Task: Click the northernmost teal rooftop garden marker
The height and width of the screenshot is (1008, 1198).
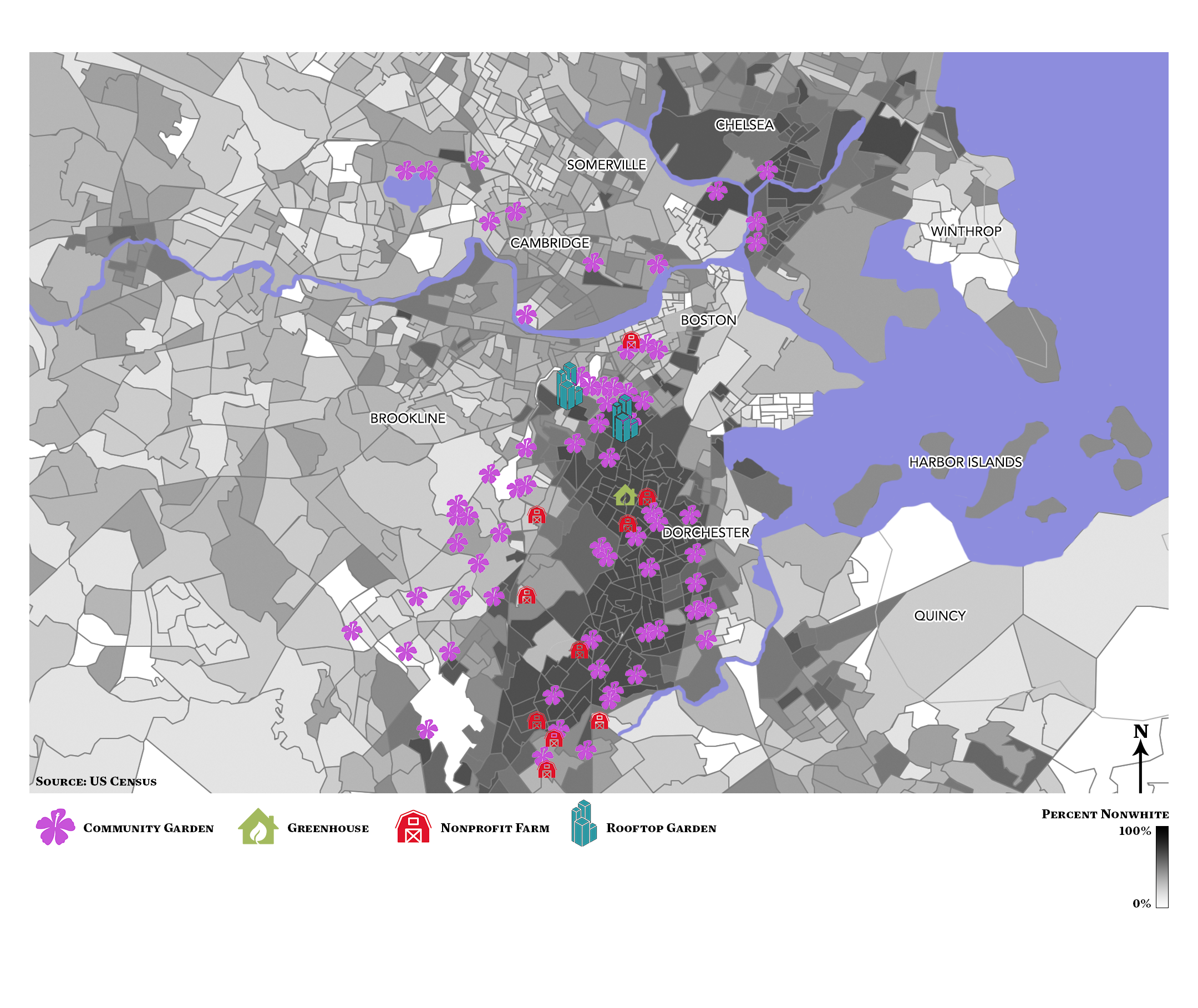Action: pos(568,386)
